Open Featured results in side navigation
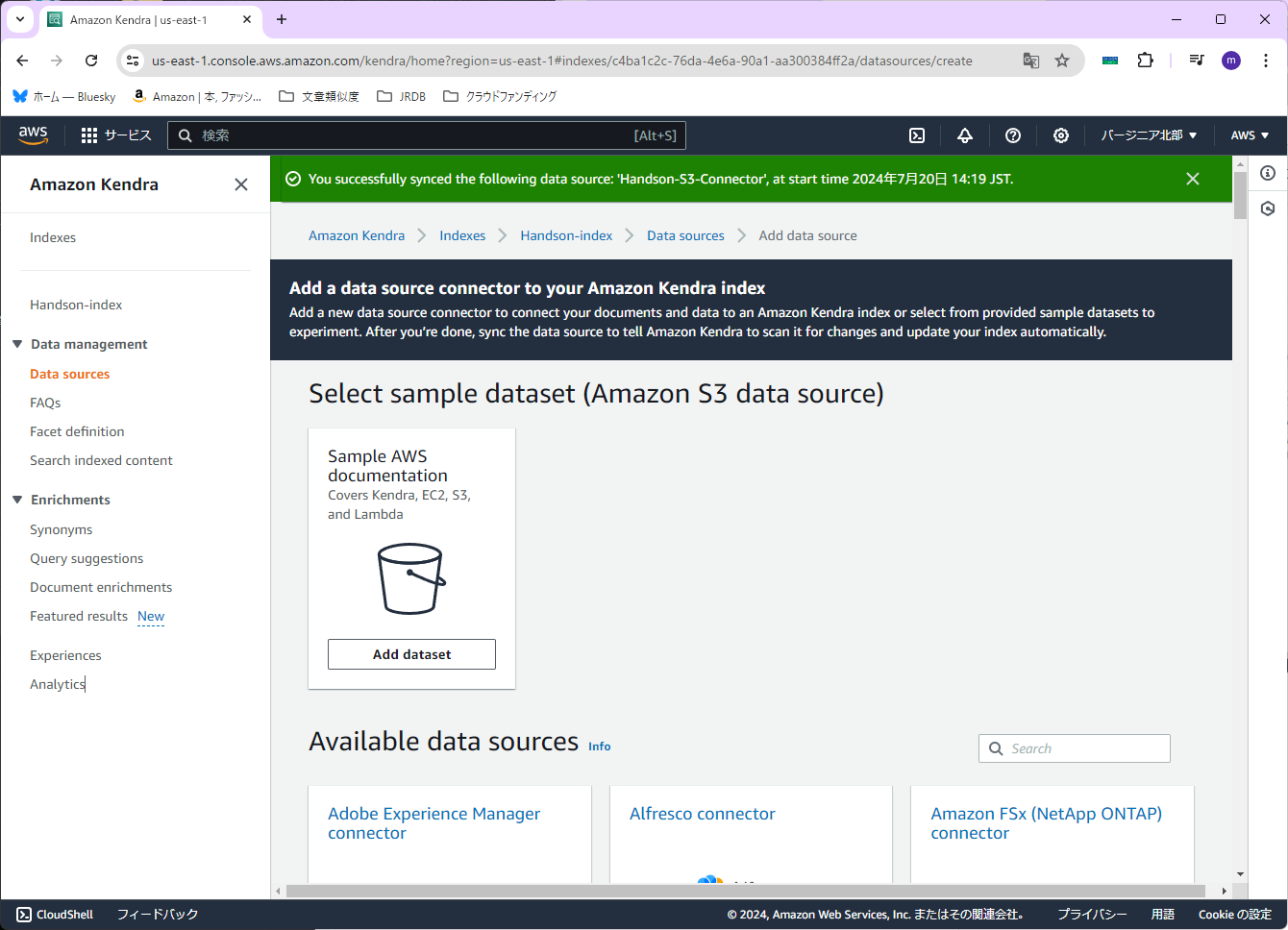 click(79, 616)
